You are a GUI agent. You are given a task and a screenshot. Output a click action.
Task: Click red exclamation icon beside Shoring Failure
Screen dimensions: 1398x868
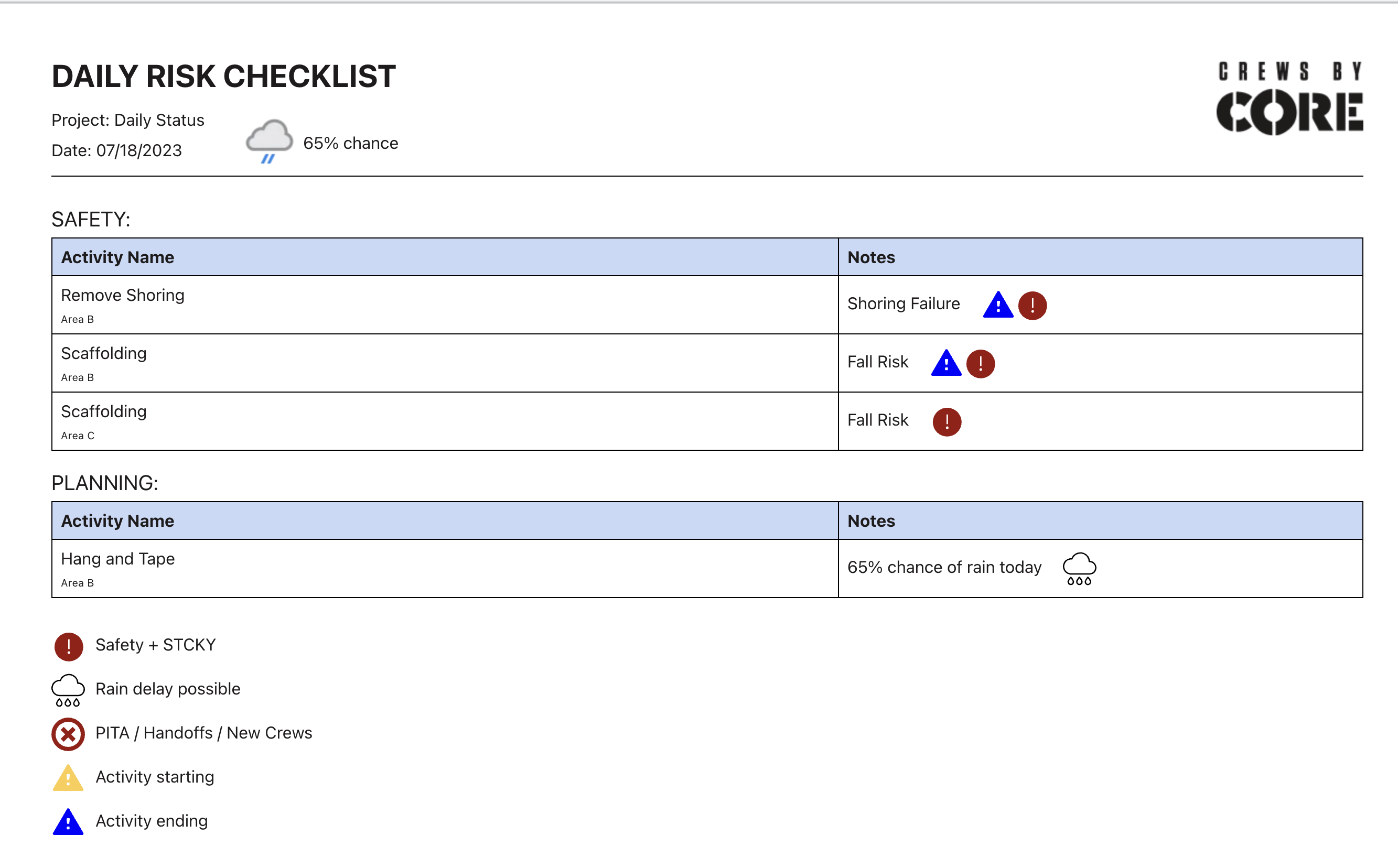tap(1032, 306)
